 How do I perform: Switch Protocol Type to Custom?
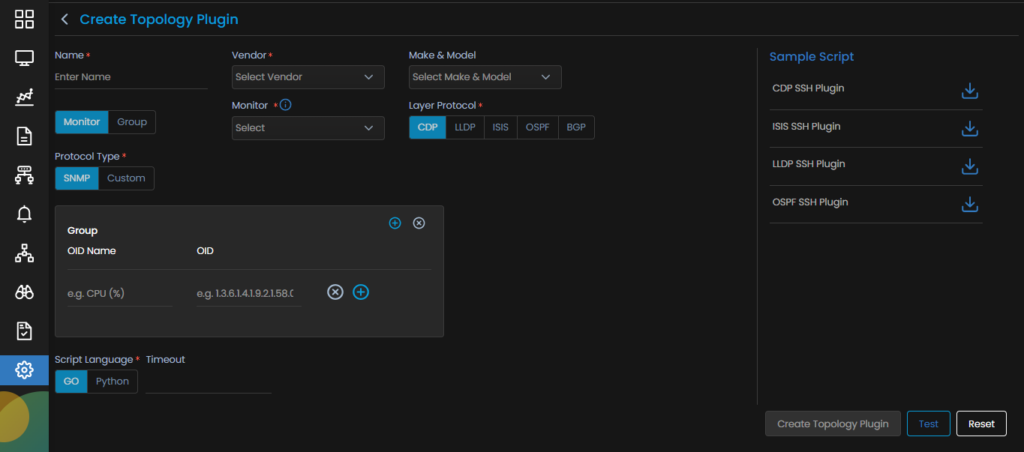pyautogui.click(x=127, y=178)
